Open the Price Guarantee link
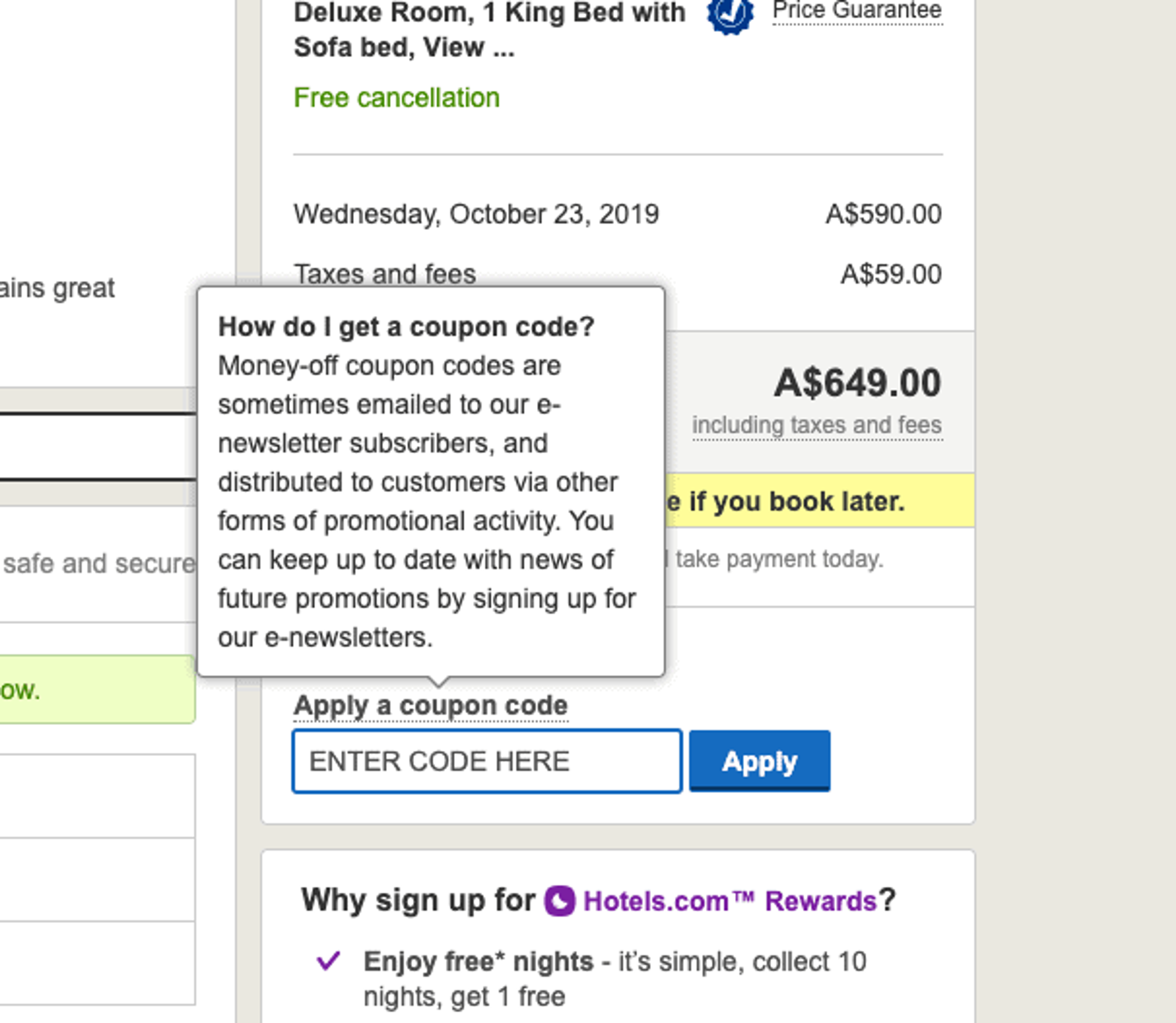Screen dimensions: 1176x1023 (x=857, y=11)
